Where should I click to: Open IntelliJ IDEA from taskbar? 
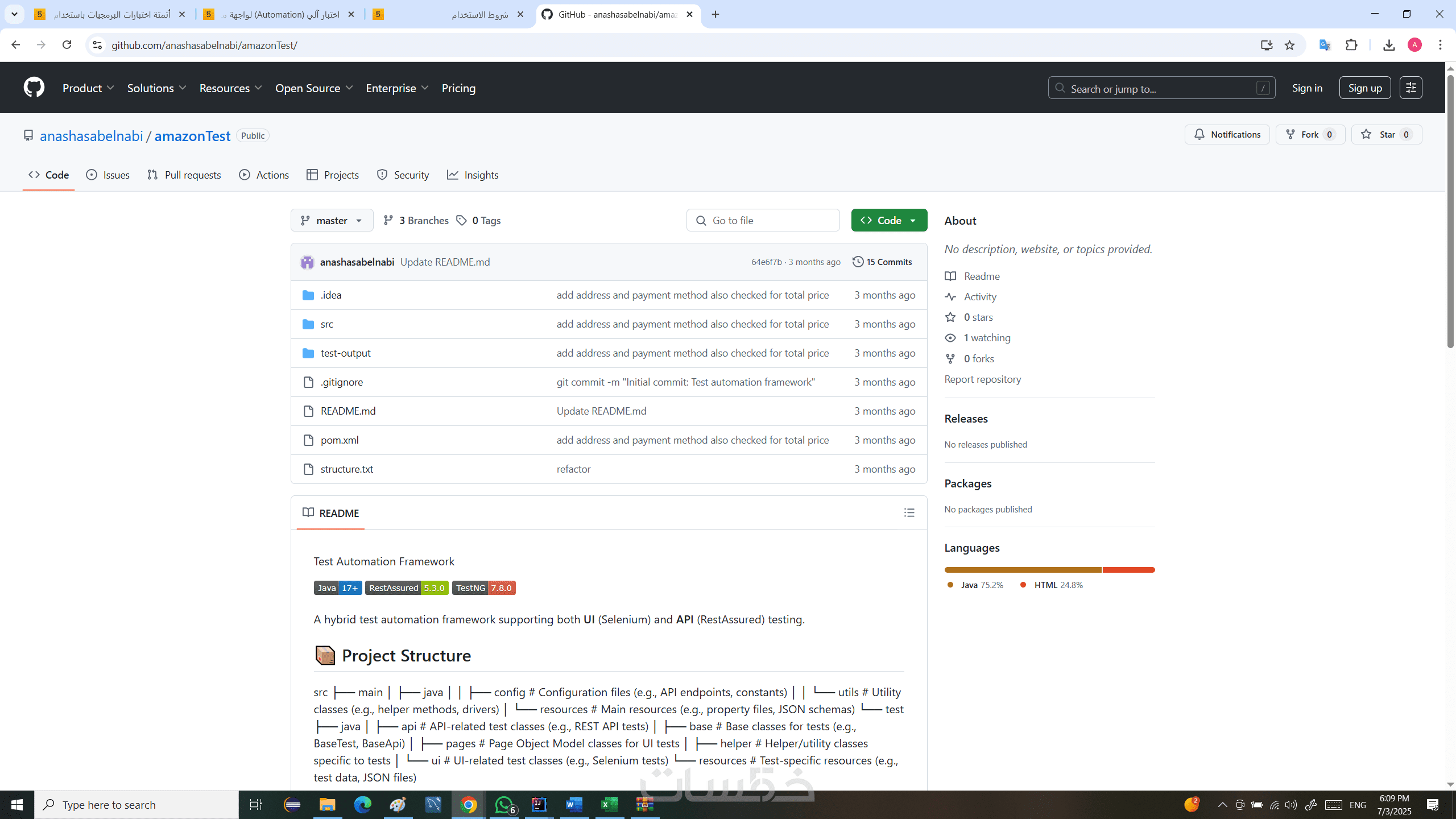tap(539, 805)
